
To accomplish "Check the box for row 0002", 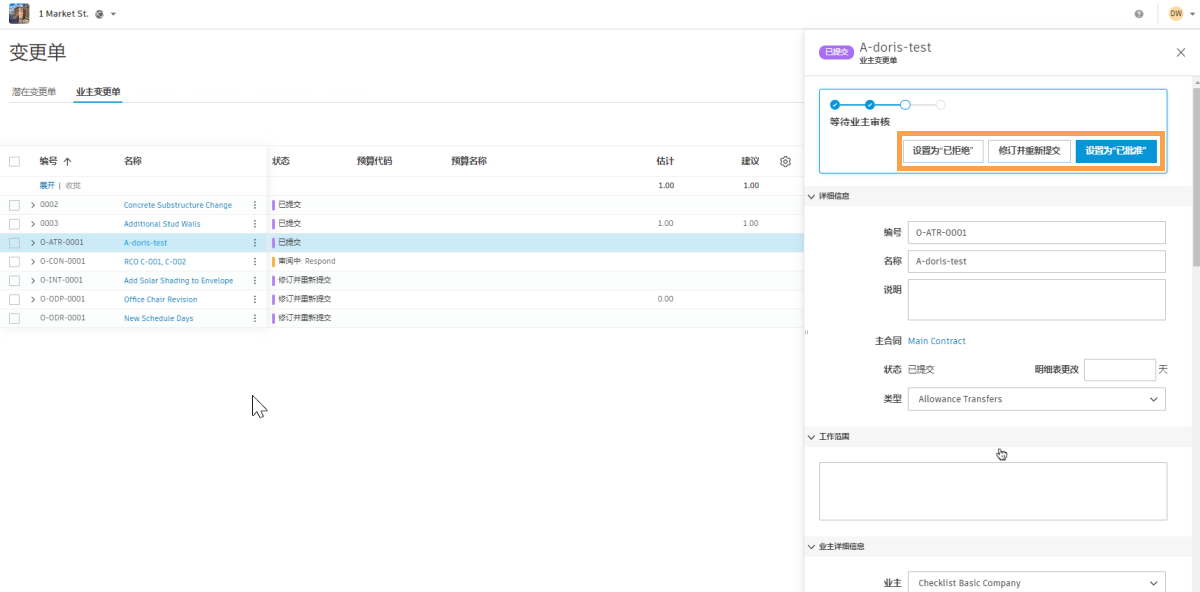I will click(14, 205).
